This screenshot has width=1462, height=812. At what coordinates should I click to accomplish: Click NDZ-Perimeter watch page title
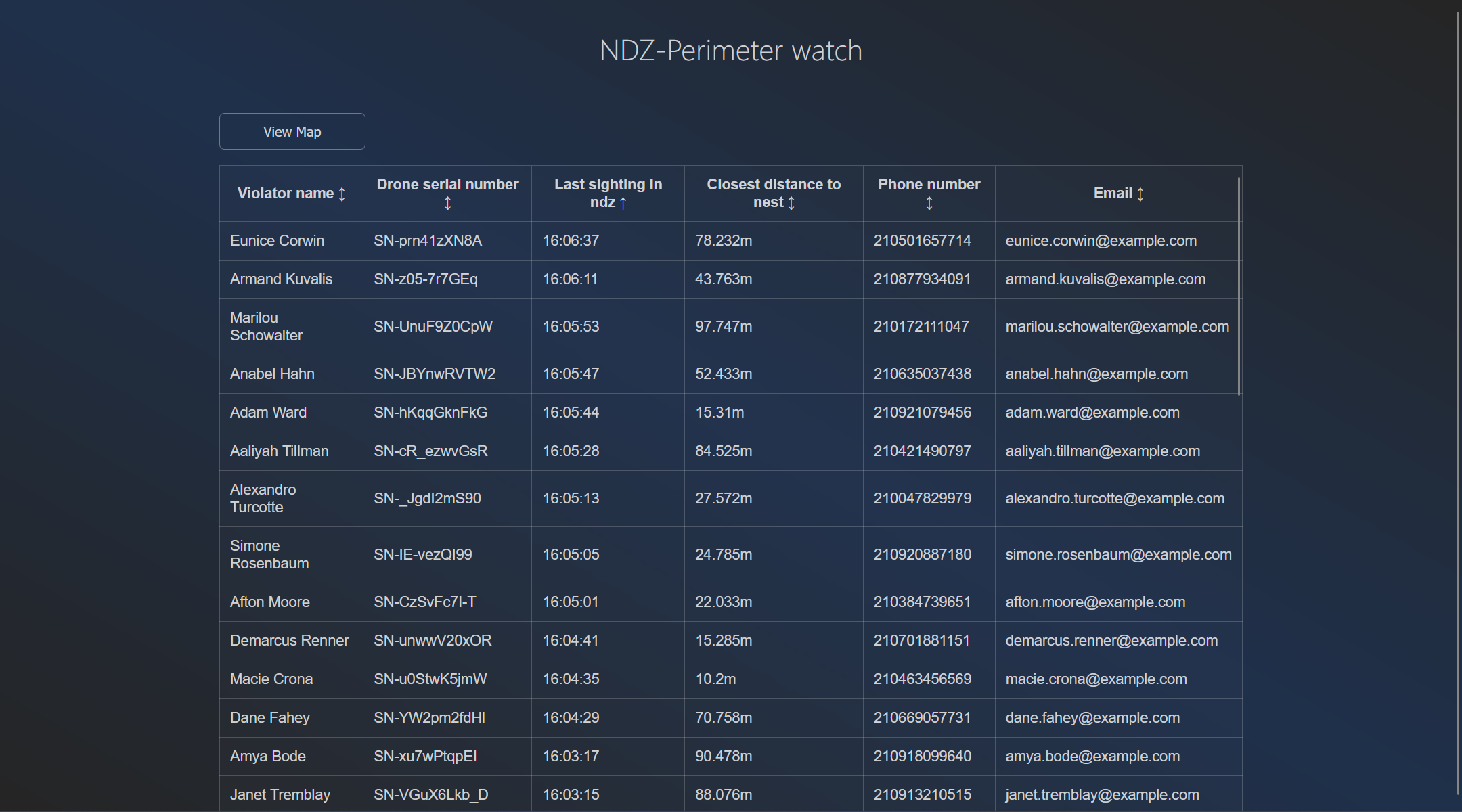[x=730, y=51]
